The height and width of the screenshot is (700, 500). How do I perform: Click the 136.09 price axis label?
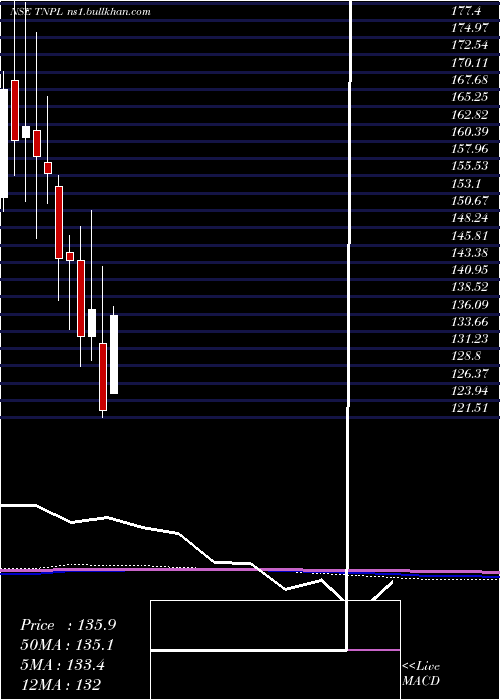470,305
